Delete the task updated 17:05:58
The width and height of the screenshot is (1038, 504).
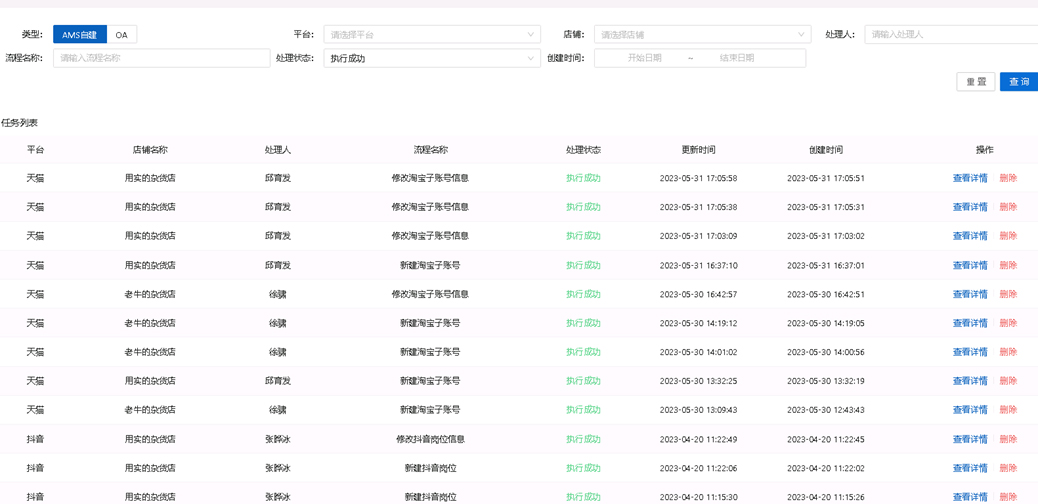1008,178
